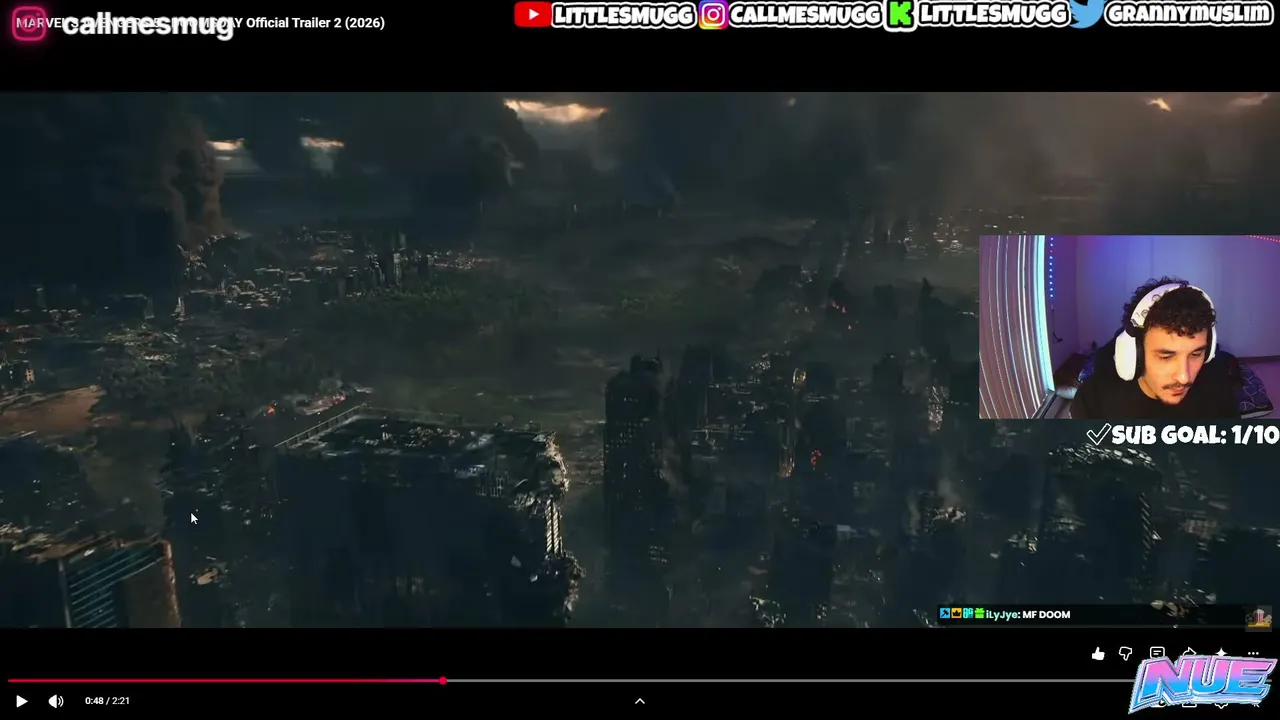Image resolution: width=1280 pixels, height=720 pixels.
Task: Click the Instagram logo in the overlay banner
Action: coord(713,15)
